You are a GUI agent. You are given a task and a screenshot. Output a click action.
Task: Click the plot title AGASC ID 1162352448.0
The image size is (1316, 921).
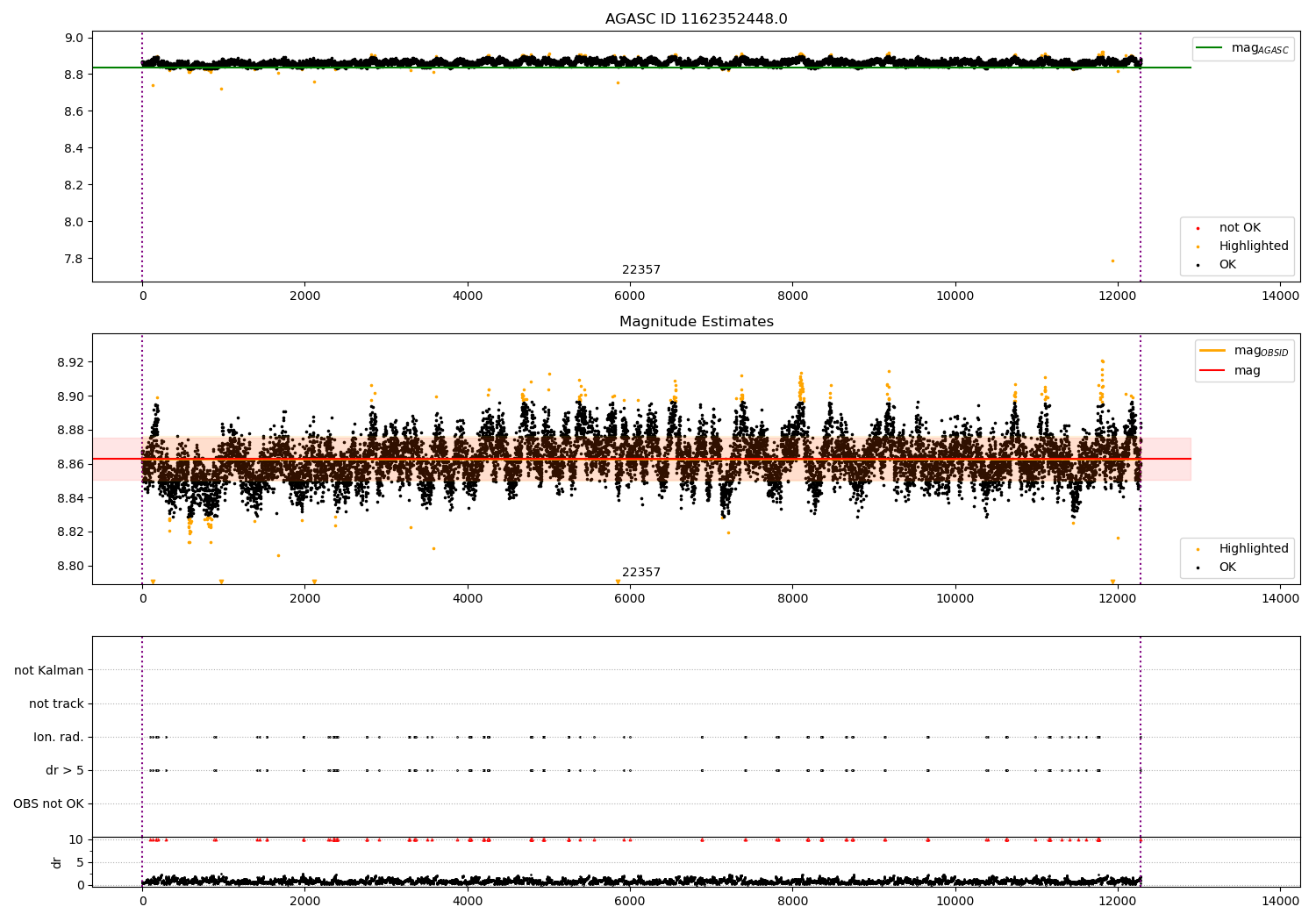coord(696,19)
